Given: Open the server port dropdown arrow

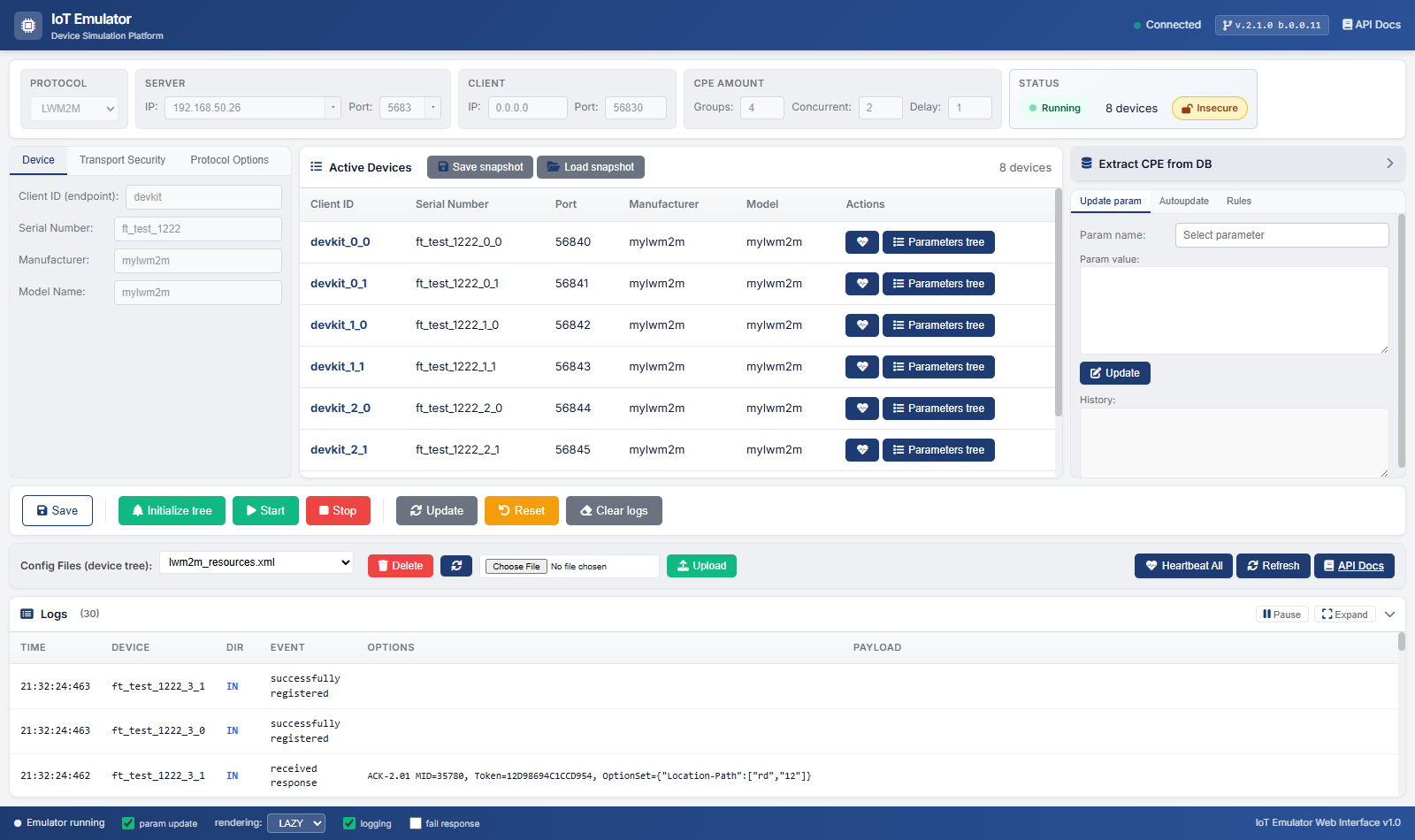Looking at the screenshot, I should 433,108.
